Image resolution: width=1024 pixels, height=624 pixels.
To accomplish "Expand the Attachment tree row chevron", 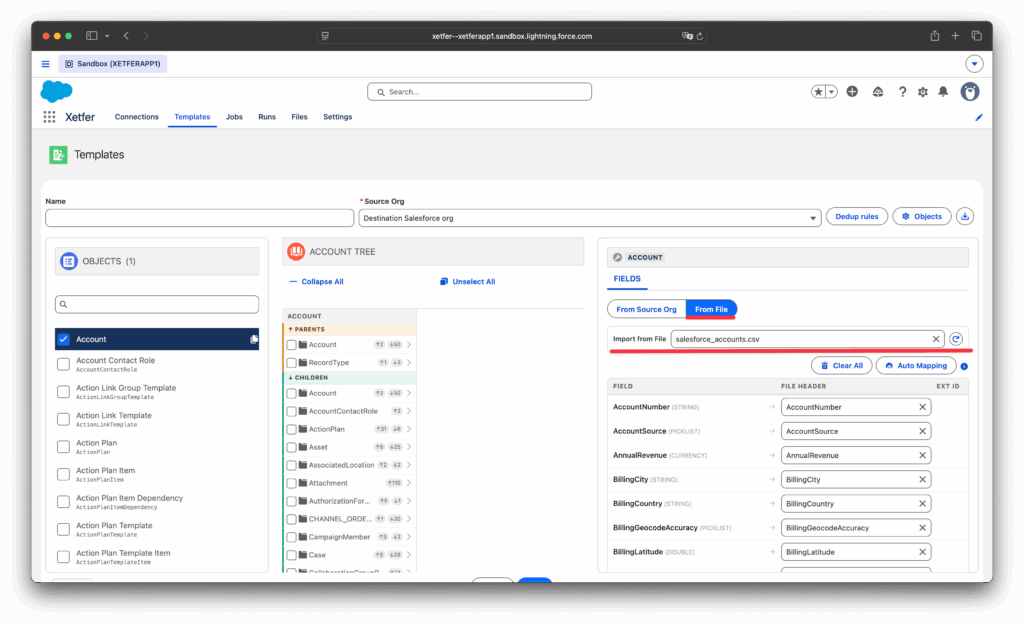I will (409, 483).
